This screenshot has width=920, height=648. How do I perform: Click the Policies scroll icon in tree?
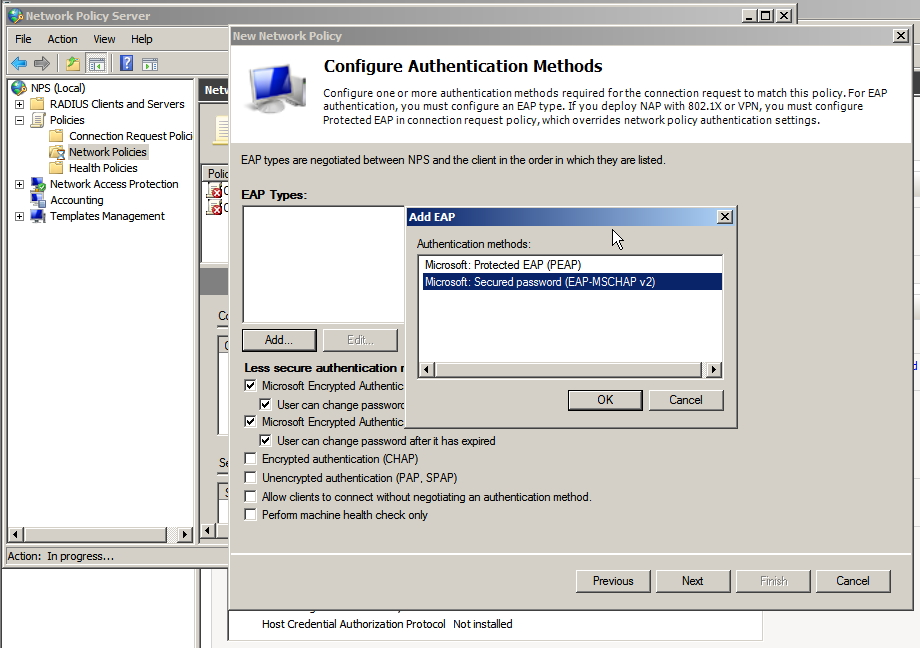click(x=38, y=120)
